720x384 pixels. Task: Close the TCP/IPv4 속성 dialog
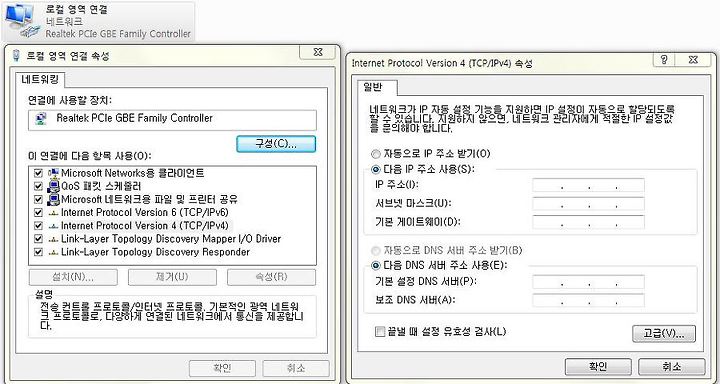point(693,59)
